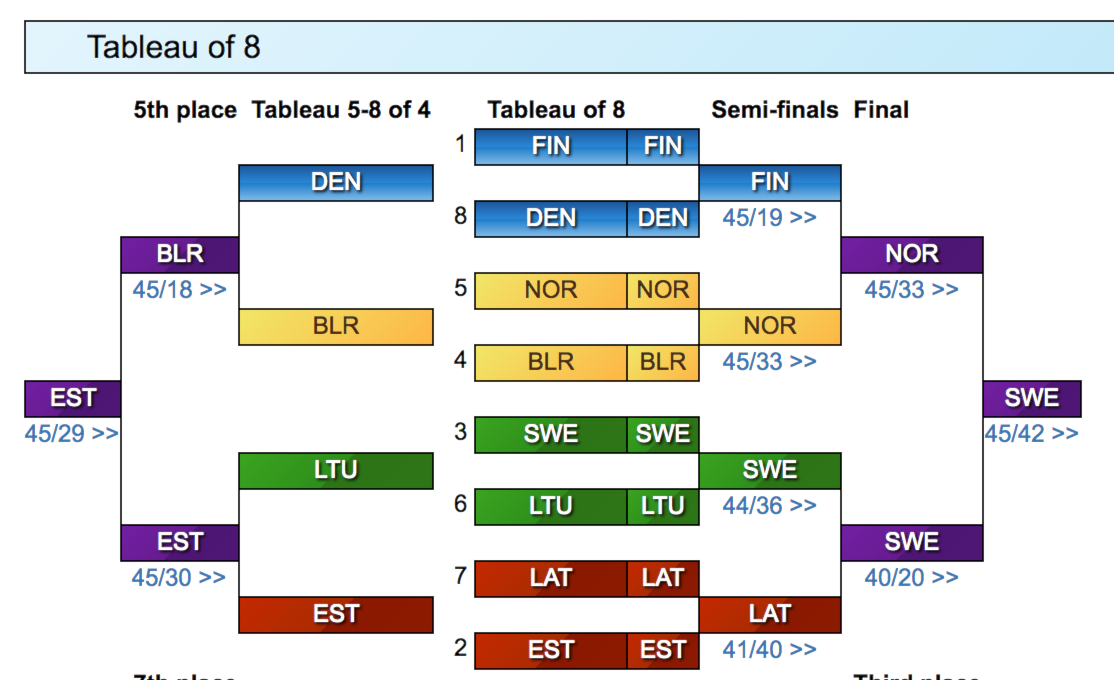Click the leftmost purple EST box
This screenshot has width=1114, height=680.
pos(73,399)
